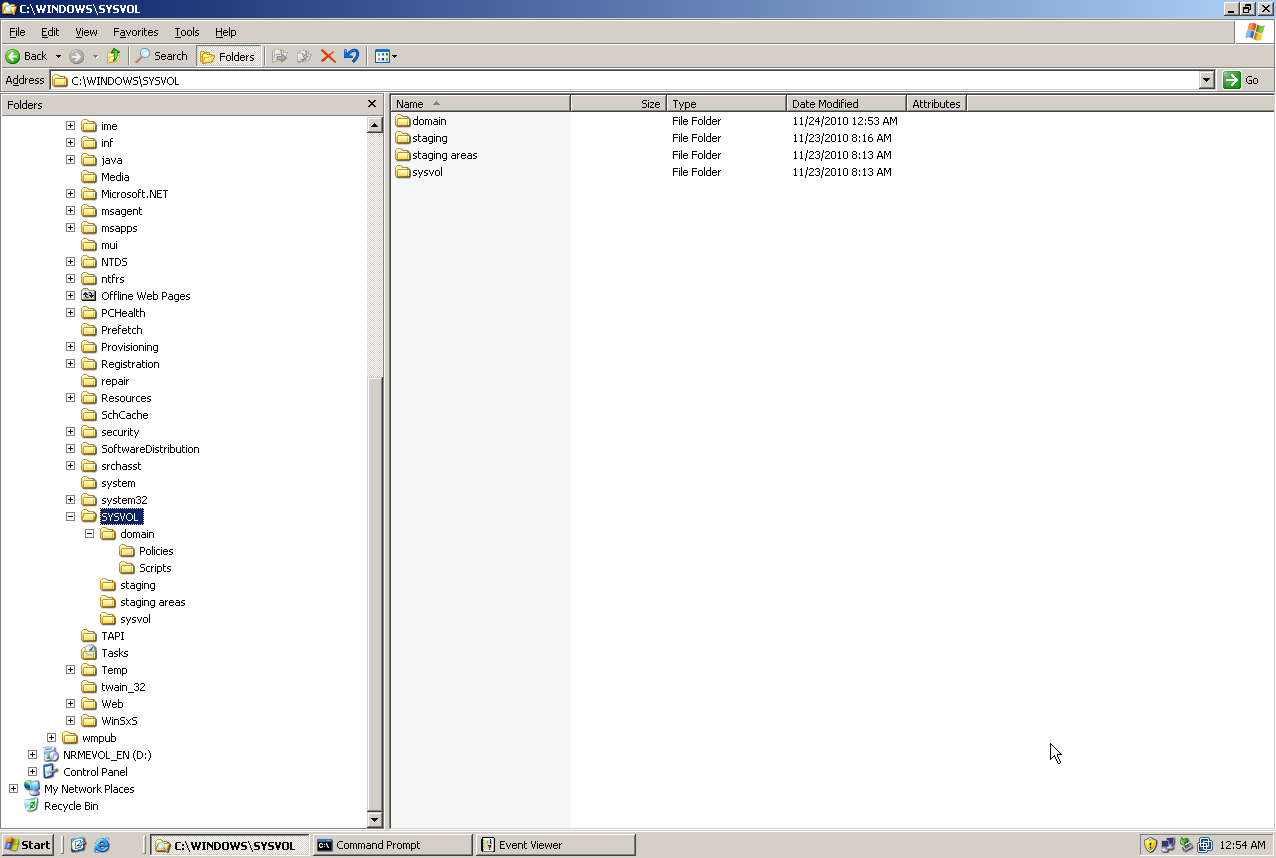Click the yellow shield tray icon
The width and height of the screenshot is (1276, 858).
coord(1150,845)
